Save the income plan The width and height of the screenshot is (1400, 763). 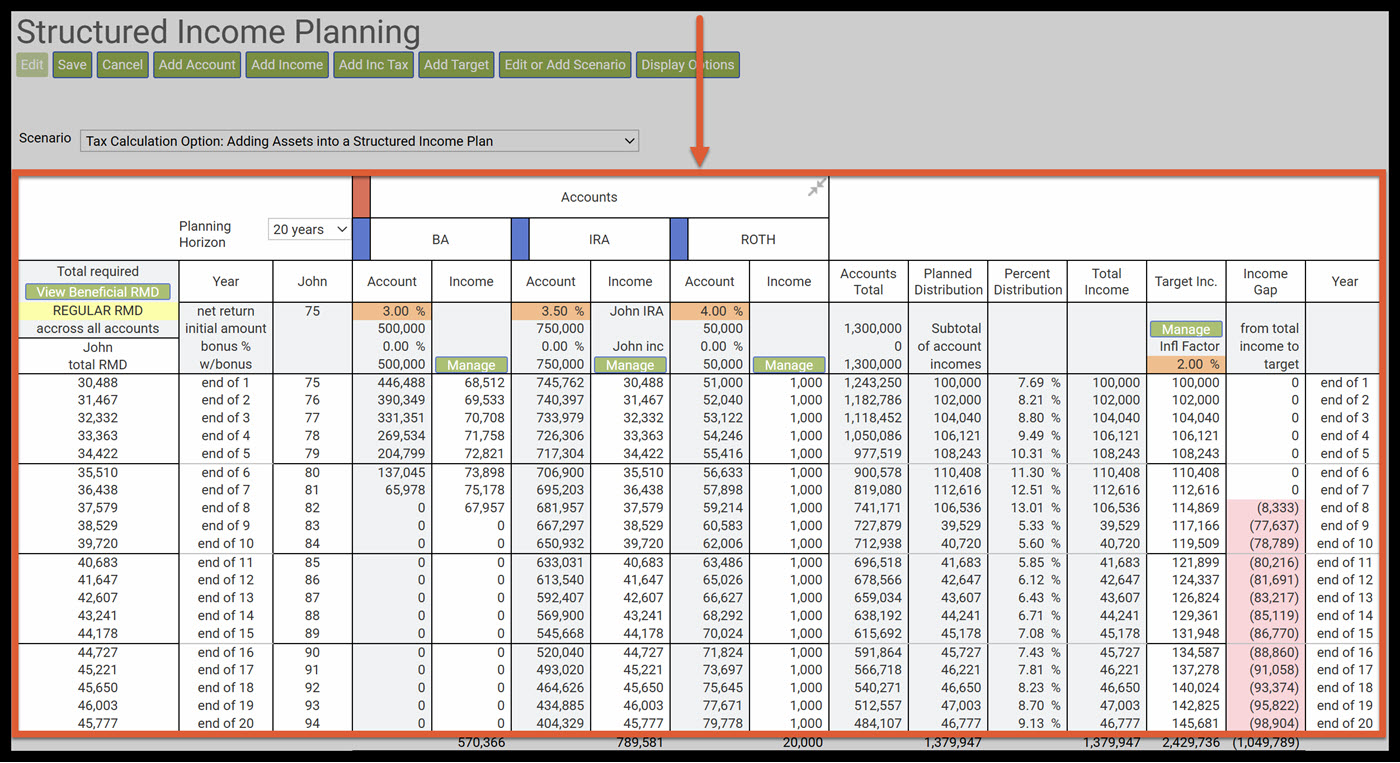(72, 65)
